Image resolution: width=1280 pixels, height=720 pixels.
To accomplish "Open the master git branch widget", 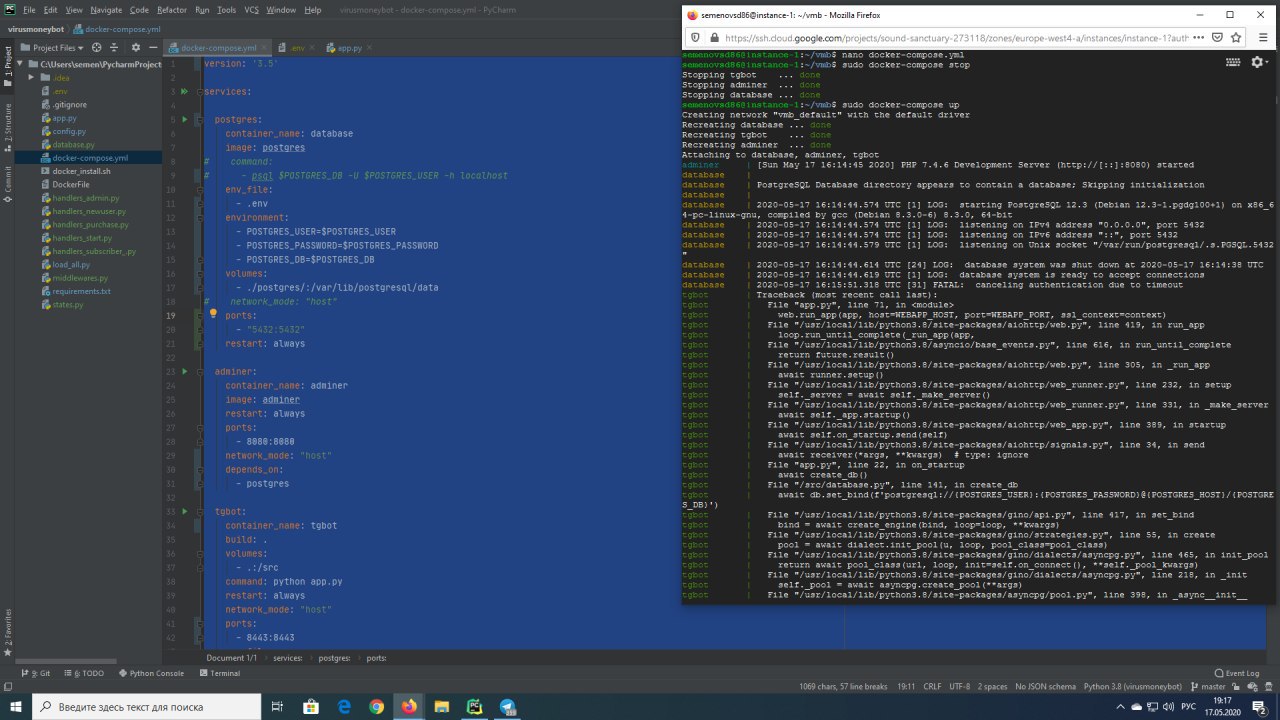I will coord(1208,687).
